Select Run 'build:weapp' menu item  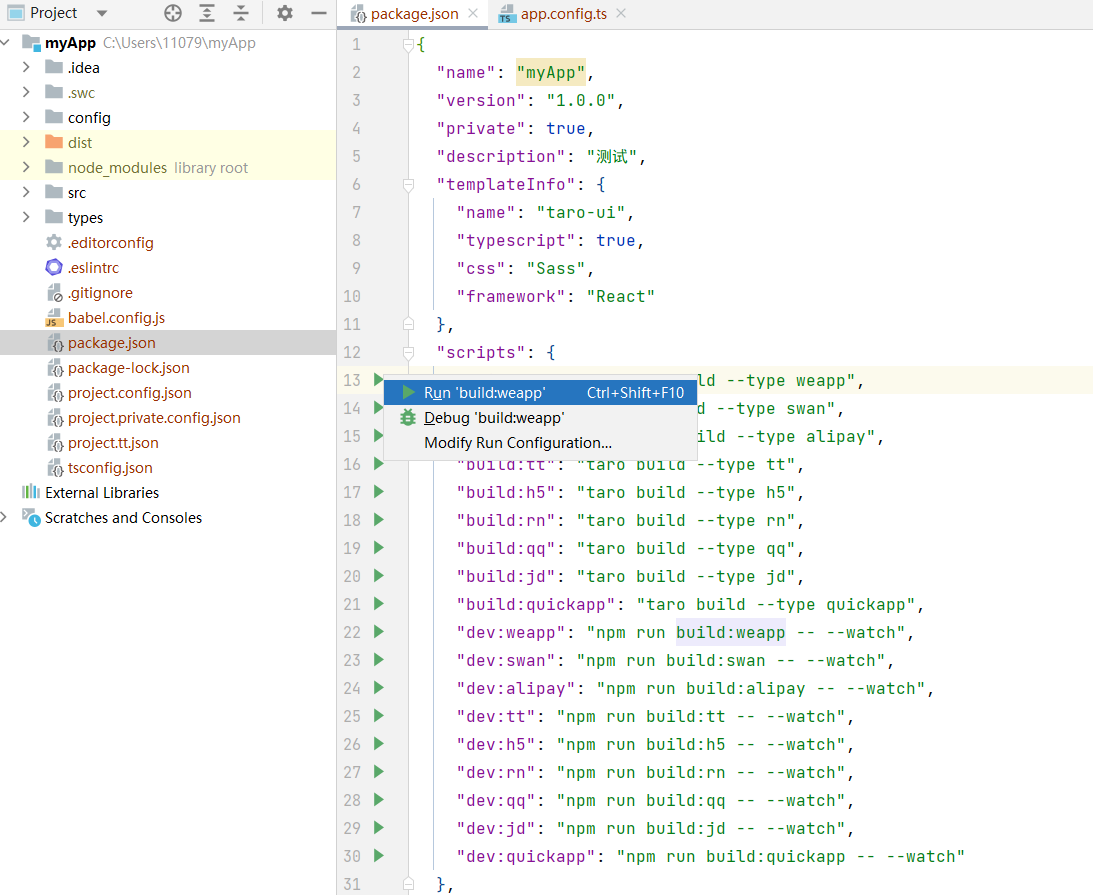484,393
